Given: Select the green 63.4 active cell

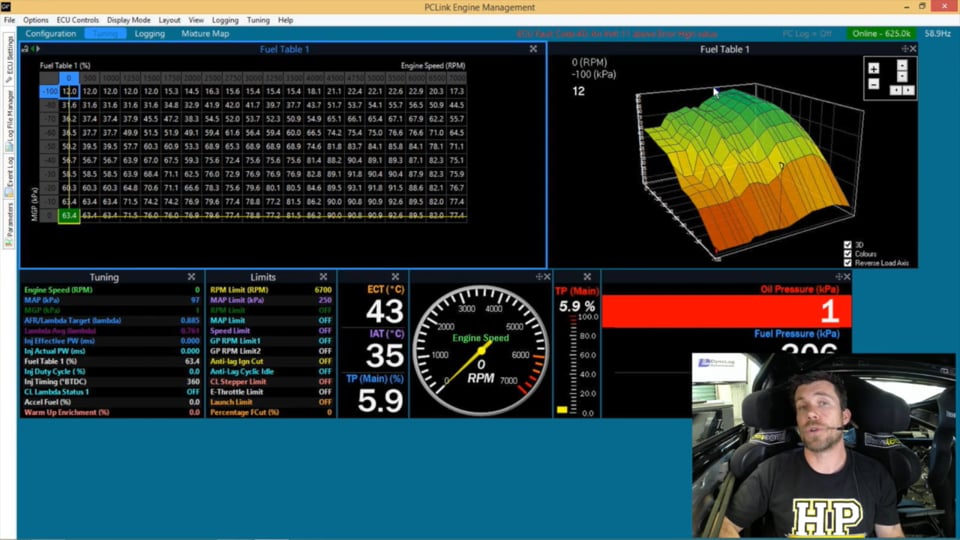Looking at the screenshot, I should coord(69,216).
